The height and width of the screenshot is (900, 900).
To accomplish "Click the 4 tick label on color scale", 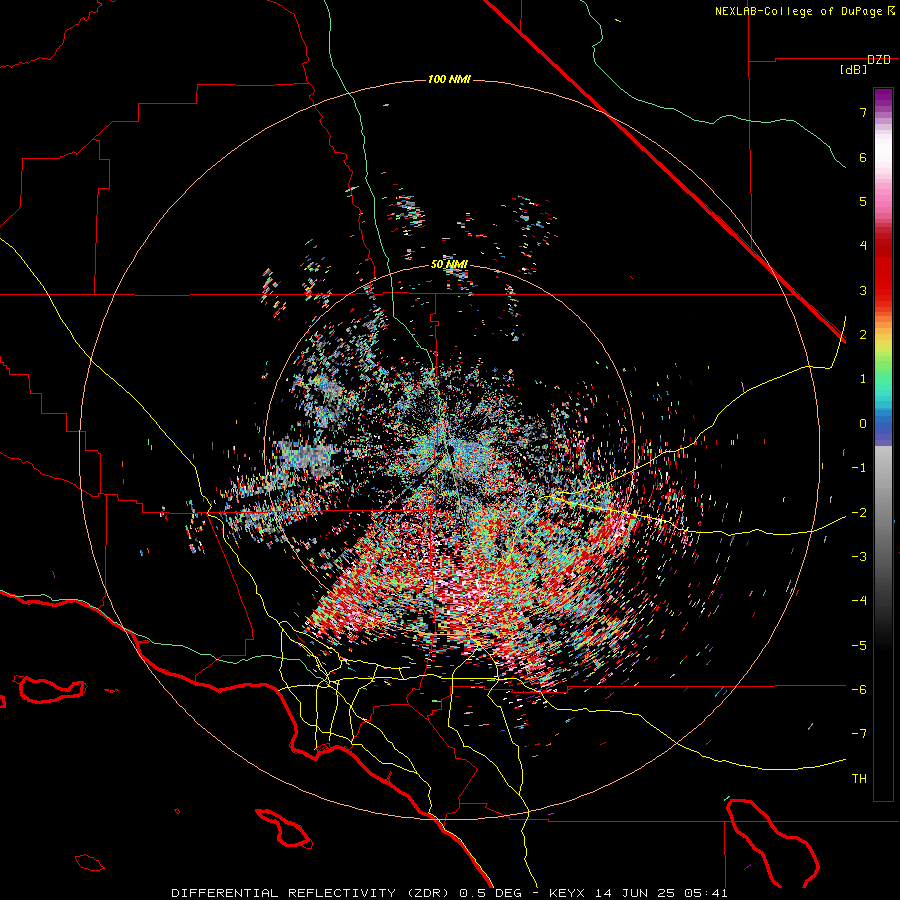I will click(x=863, y=246).
